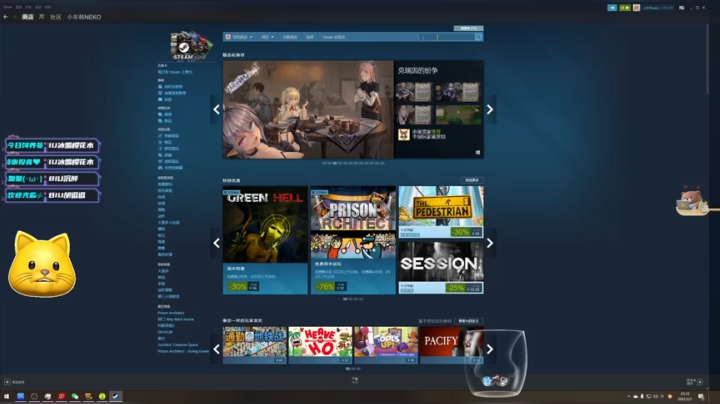Image resolution: width=720 pixels, height=404 pixels.
Task: Open the Tools Up! game capsule
Action: (386, 345)
